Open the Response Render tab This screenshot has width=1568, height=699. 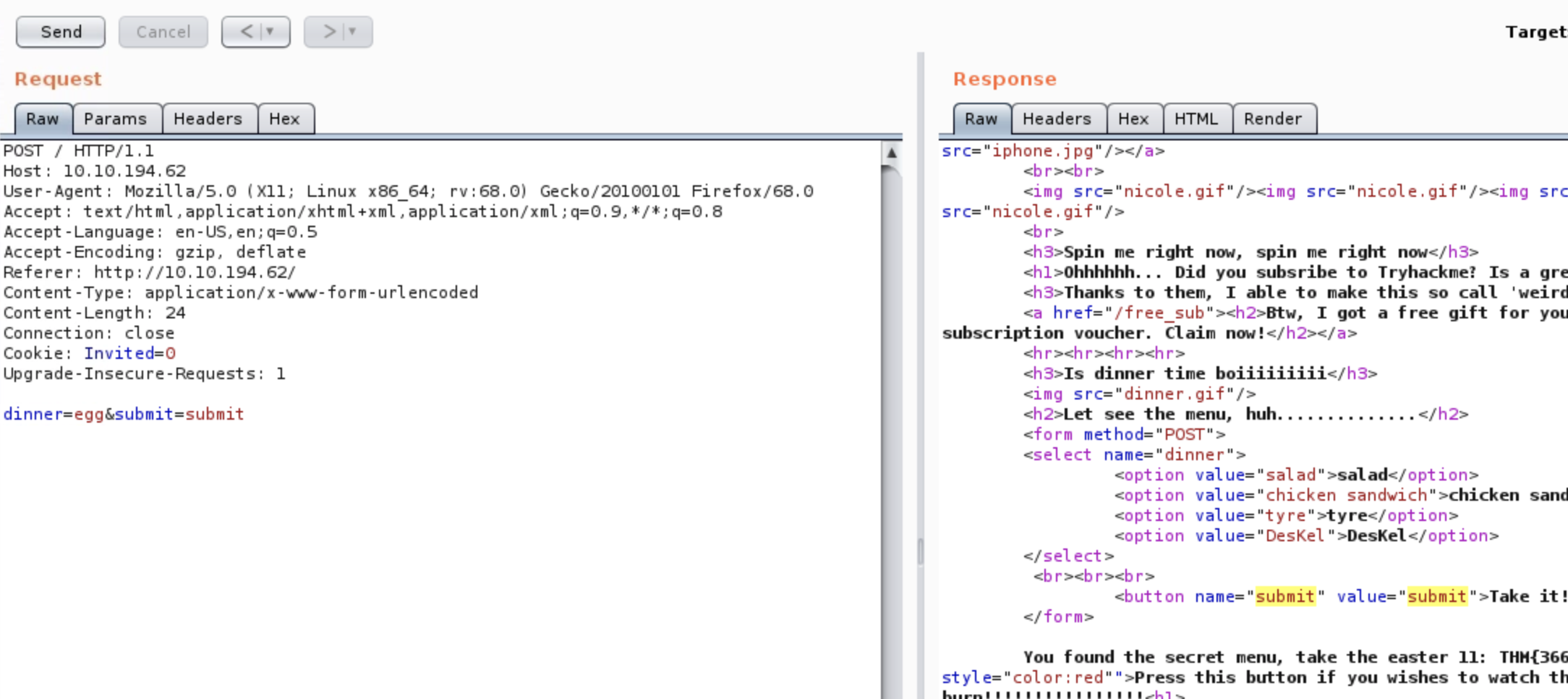tap(1273, 119)
